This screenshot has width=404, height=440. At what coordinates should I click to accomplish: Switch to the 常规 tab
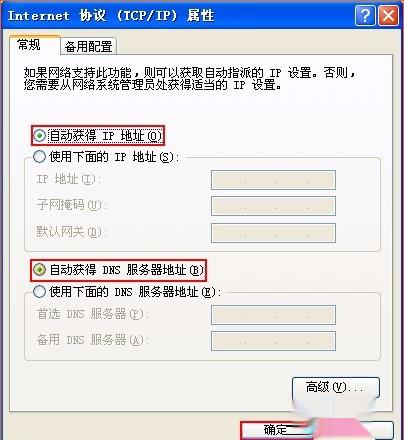[x=29, y=44]
